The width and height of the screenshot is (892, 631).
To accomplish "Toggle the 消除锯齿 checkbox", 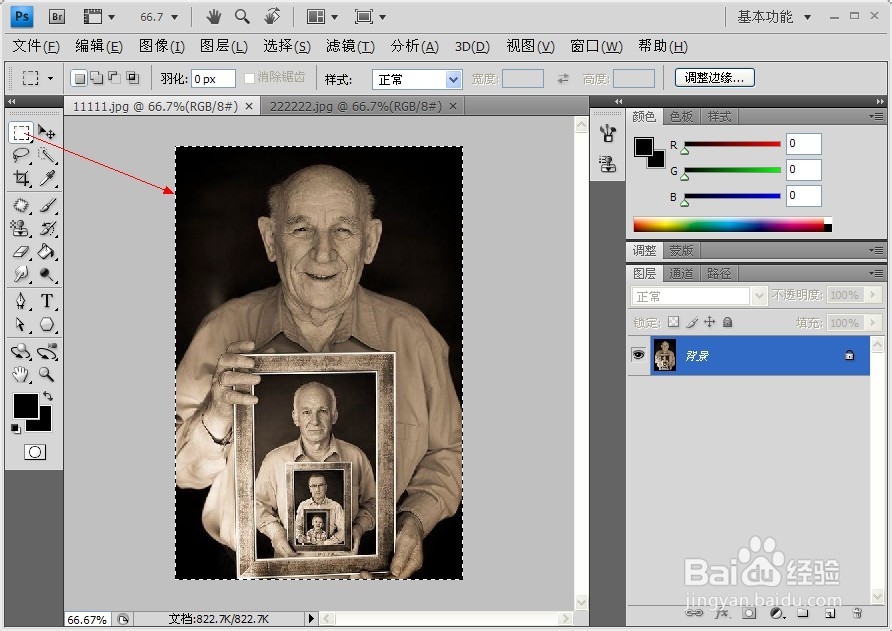I will tap(250, 78).
